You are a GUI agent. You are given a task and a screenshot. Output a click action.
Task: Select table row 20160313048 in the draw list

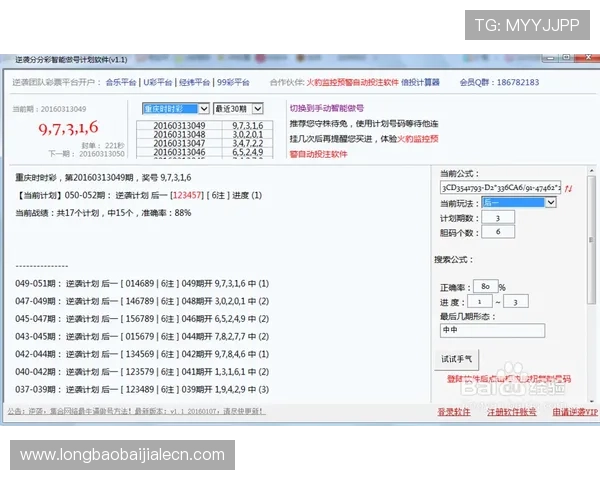coord(204,134)
